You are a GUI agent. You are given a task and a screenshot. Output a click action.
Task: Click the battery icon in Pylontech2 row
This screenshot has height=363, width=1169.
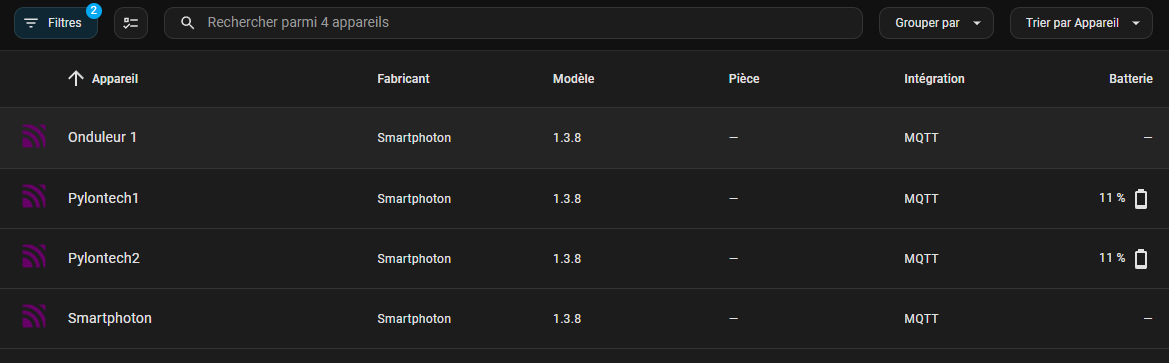click(1141, 259)
